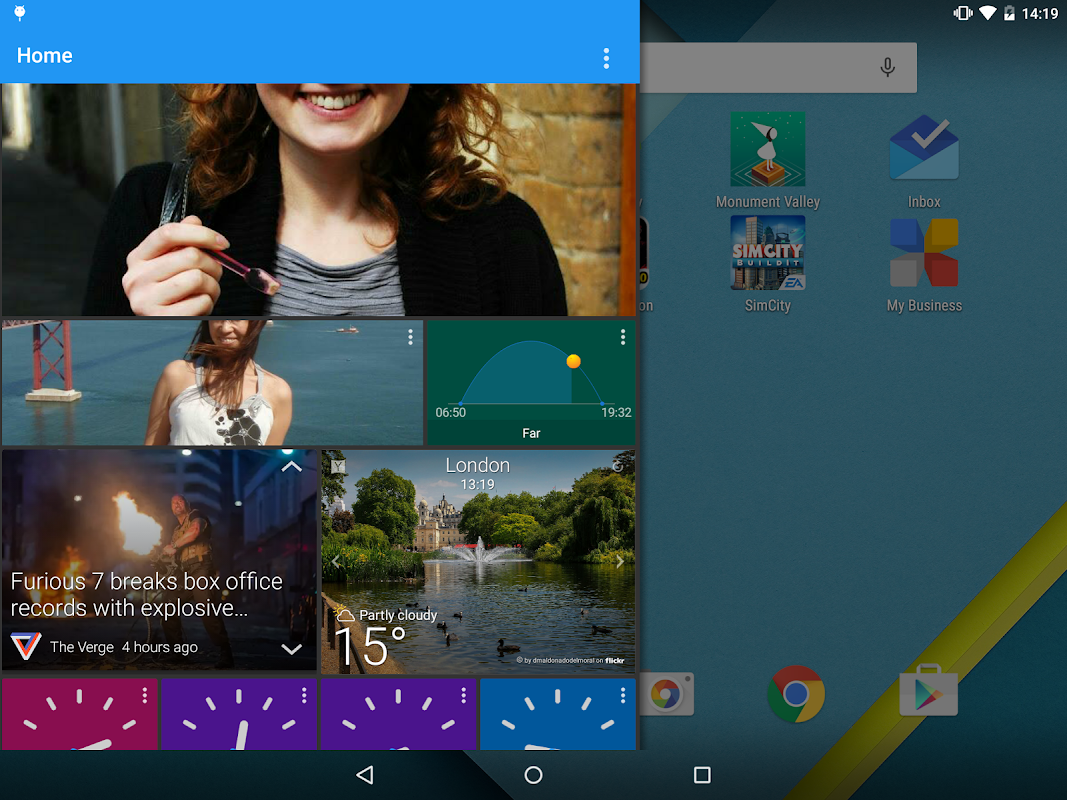
Task: Tap the Yahoo logo on weather widget
Action: pyautogui.click(x=338, y=466)
